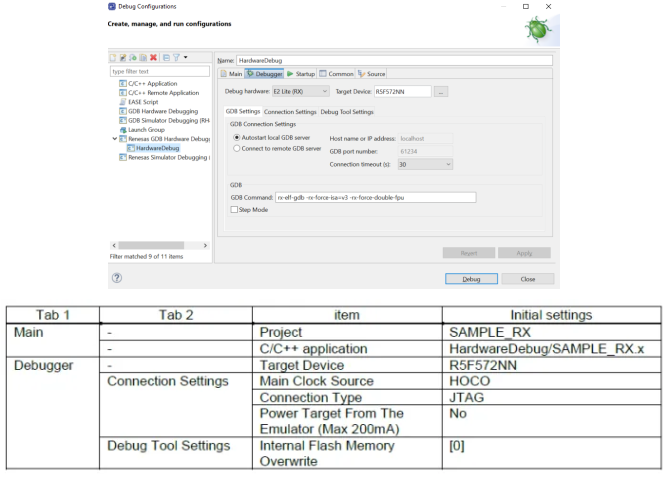The width and height of the screenshot is (668, 477).
Task: Select the EASE Script configuration type
Action: click(x=142, y=101)
